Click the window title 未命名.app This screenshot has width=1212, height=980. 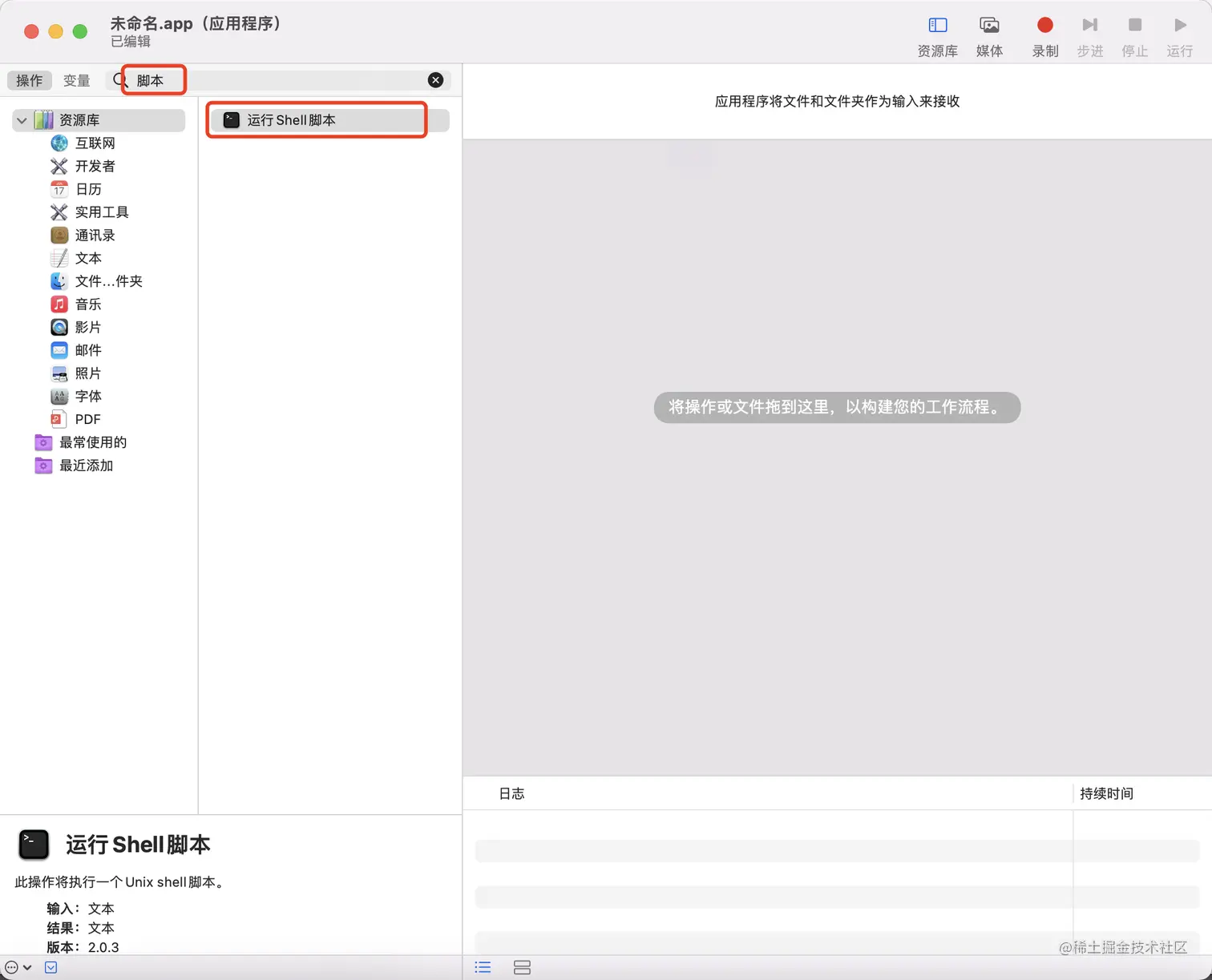pyautogui.click(x=196, y=23)
